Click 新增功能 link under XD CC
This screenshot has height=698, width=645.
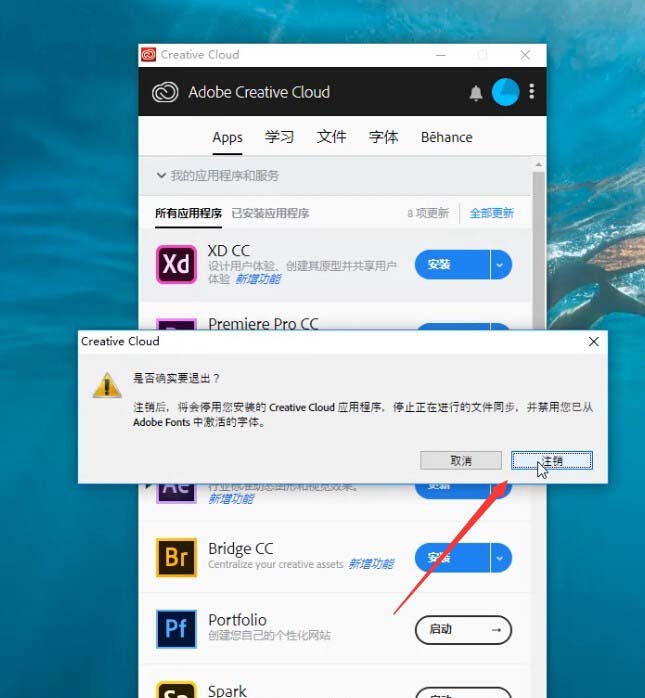258,279
